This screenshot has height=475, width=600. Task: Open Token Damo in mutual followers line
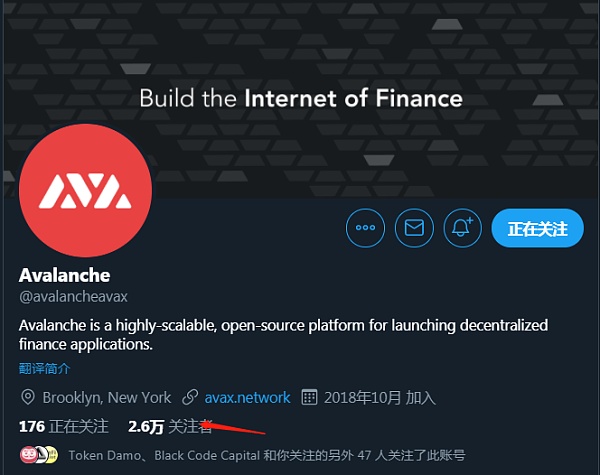pos(104,455)
